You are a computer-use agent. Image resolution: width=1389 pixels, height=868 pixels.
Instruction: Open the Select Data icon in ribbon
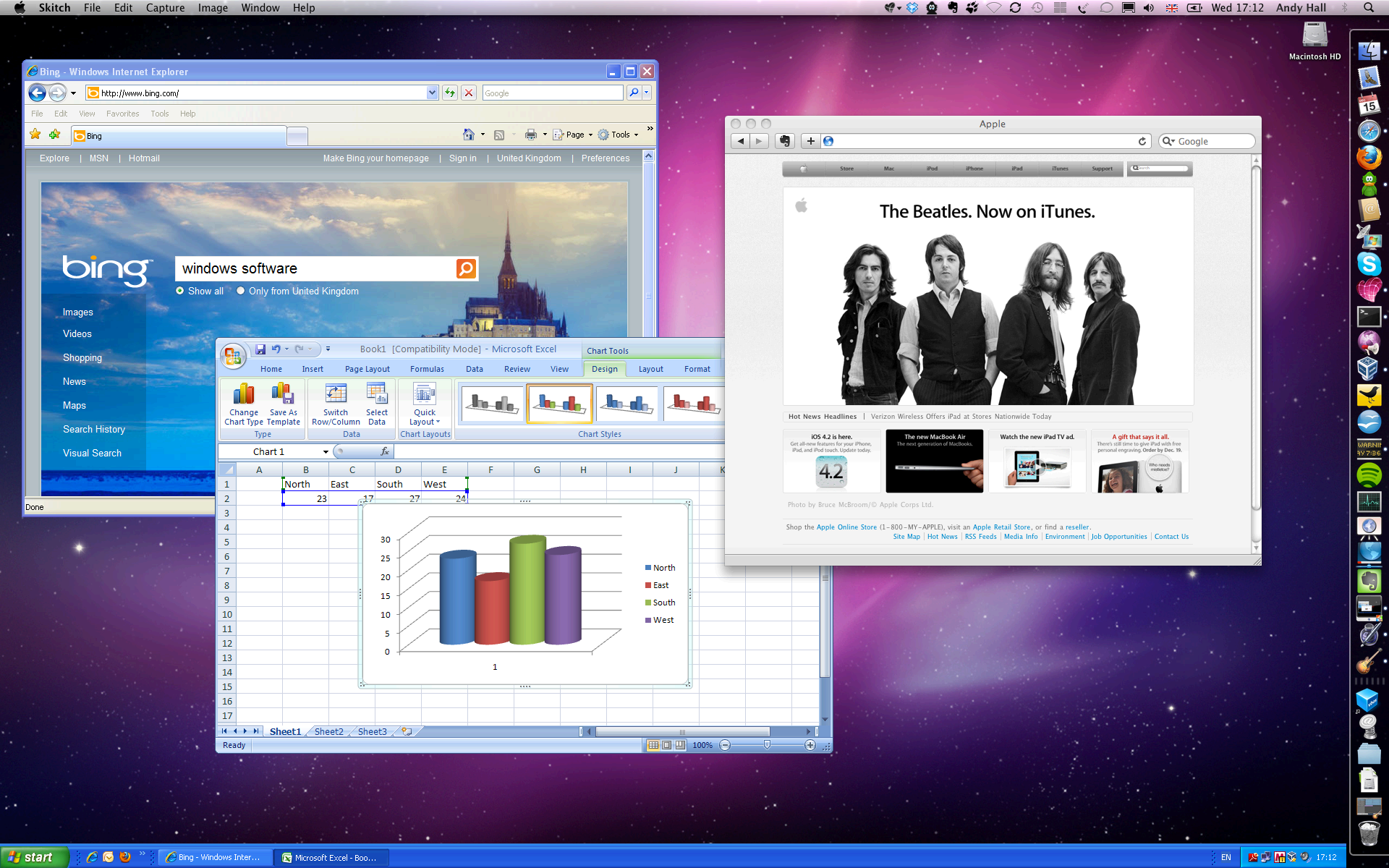click(x=376, y=395)
